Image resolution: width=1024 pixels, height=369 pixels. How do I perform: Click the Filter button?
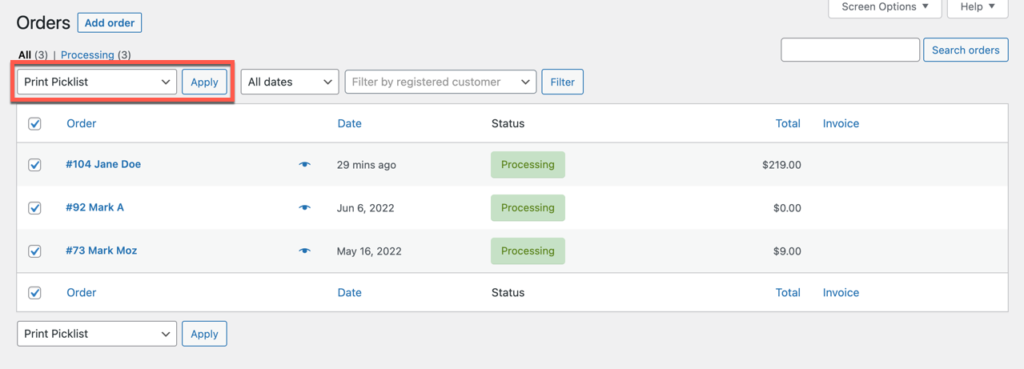[563, 82]
